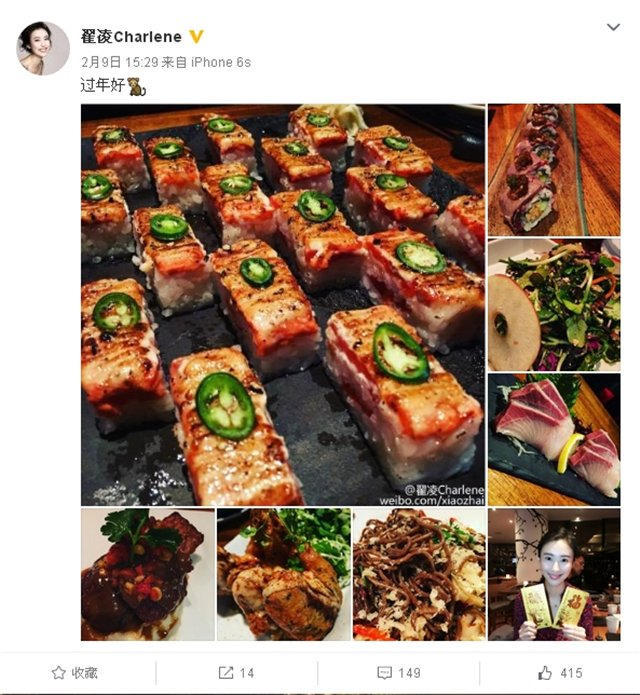Click the gold verified V badge
This screenshot has height=695, width=640.
[197, 37]
